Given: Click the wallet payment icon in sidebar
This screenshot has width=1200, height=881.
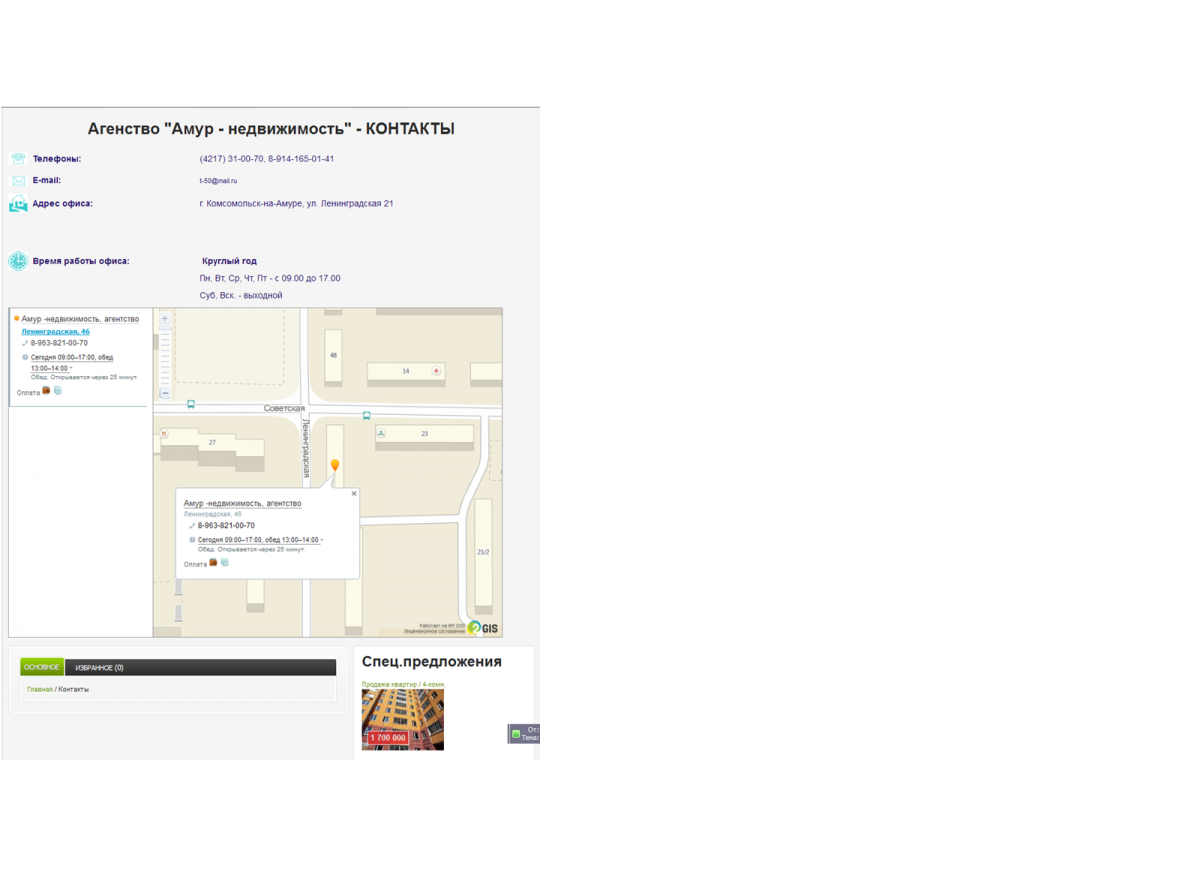Looking at the screenshot, I should tap(46, 391).
